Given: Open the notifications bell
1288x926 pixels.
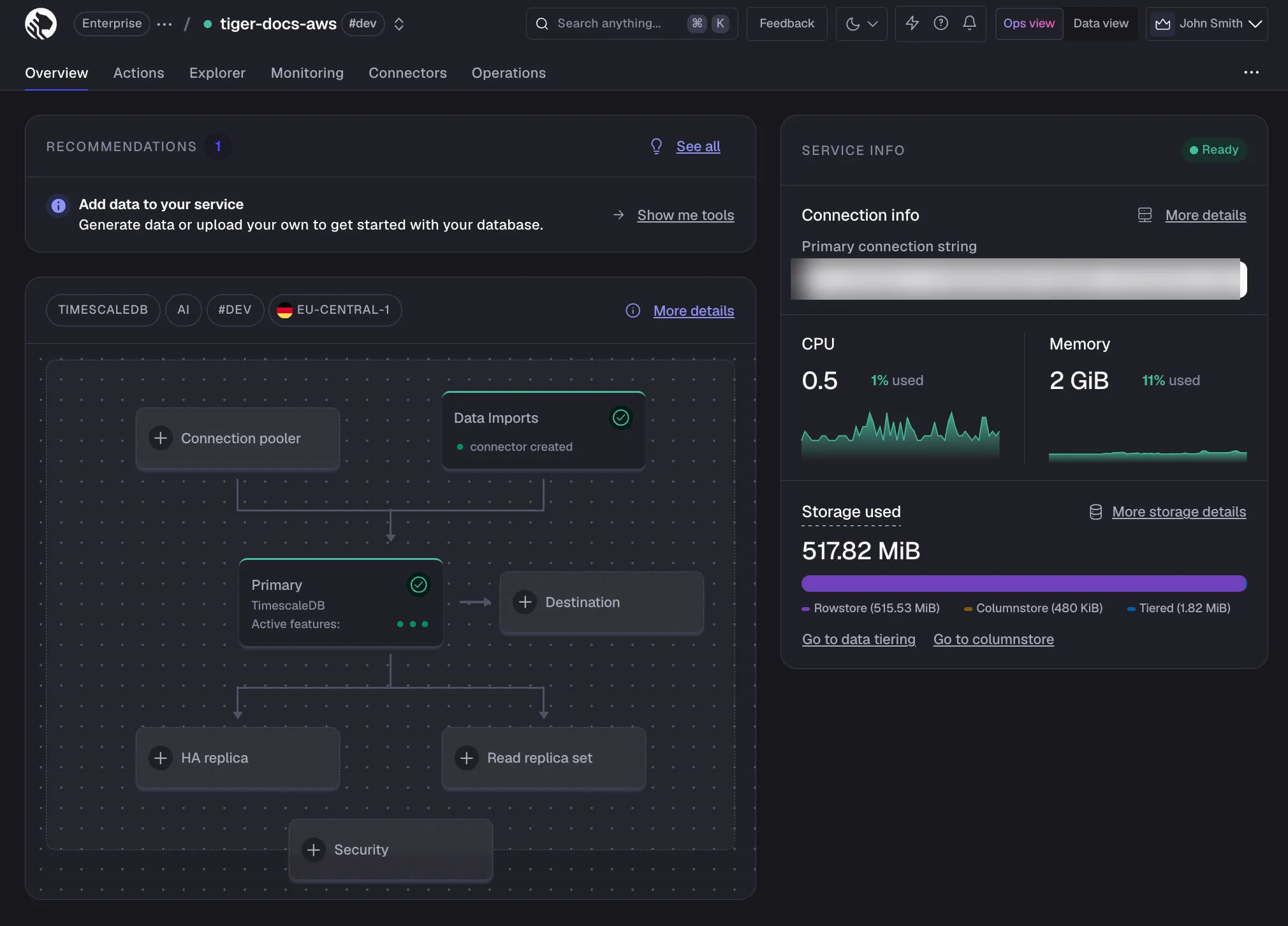Looking at the screenshot, I should 969,24.
